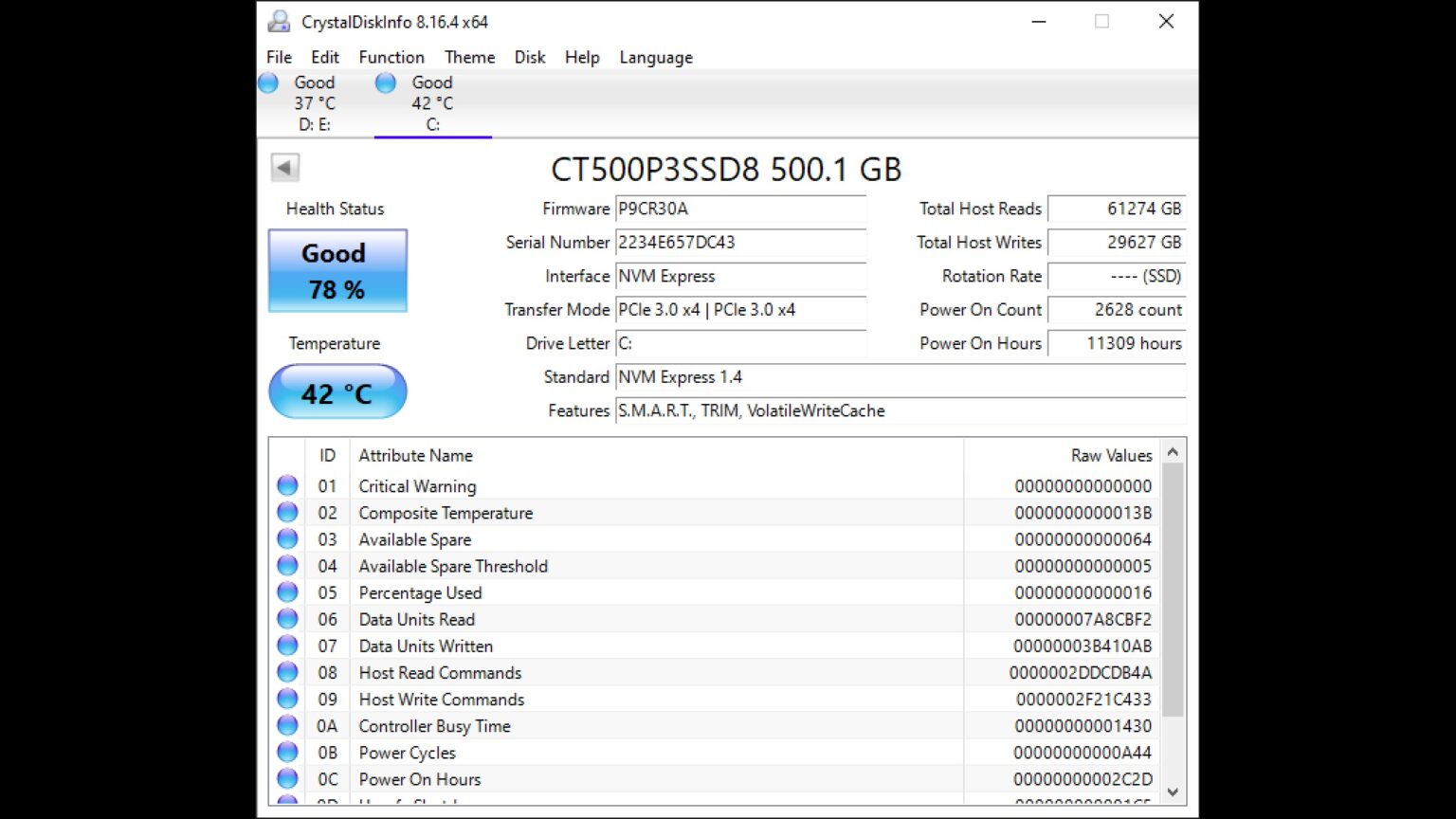
Task: Click the blue indicator circle above D: E:
Action: (268, 82)
